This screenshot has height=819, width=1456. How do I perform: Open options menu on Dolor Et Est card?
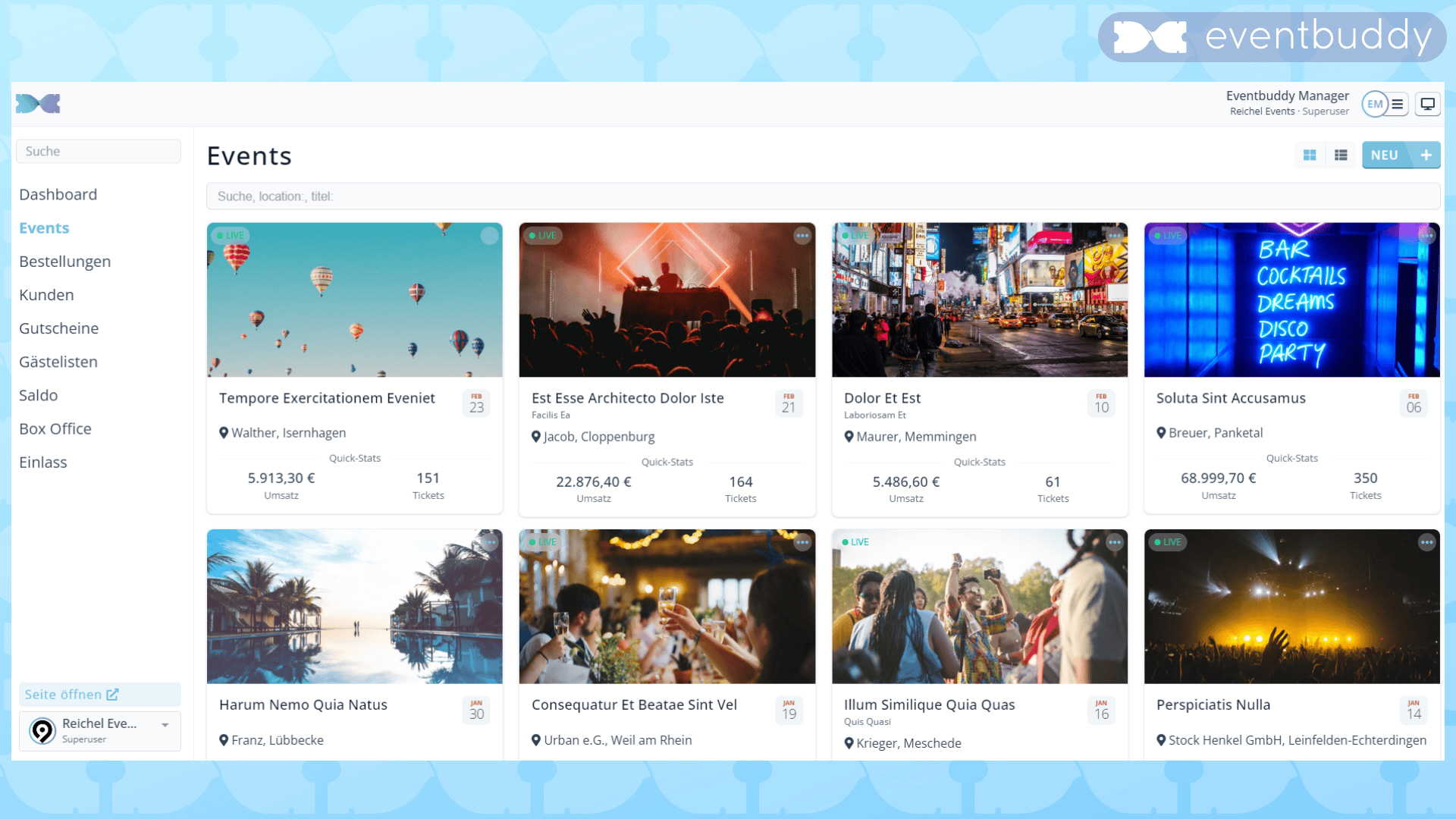coord(1115,236)
